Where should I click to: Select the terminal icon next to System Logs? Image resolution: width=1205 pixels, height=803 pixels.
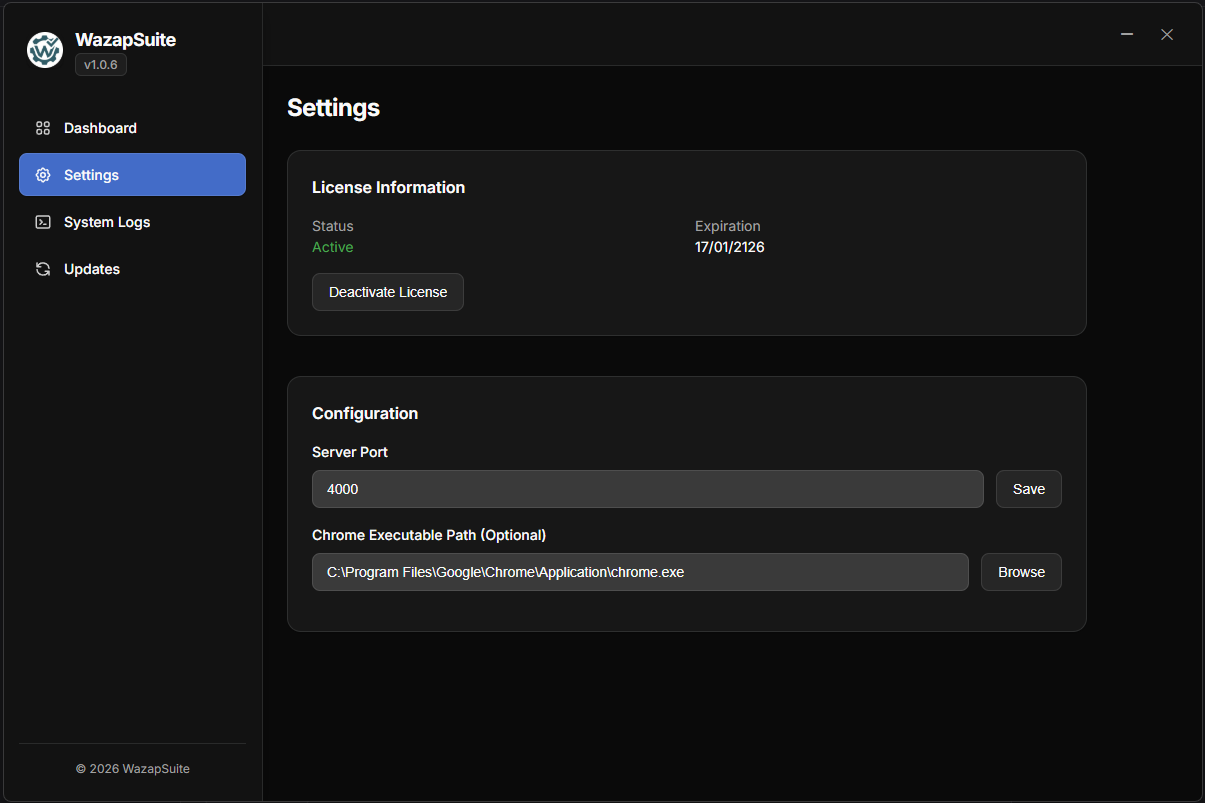[x=42, y=222]
